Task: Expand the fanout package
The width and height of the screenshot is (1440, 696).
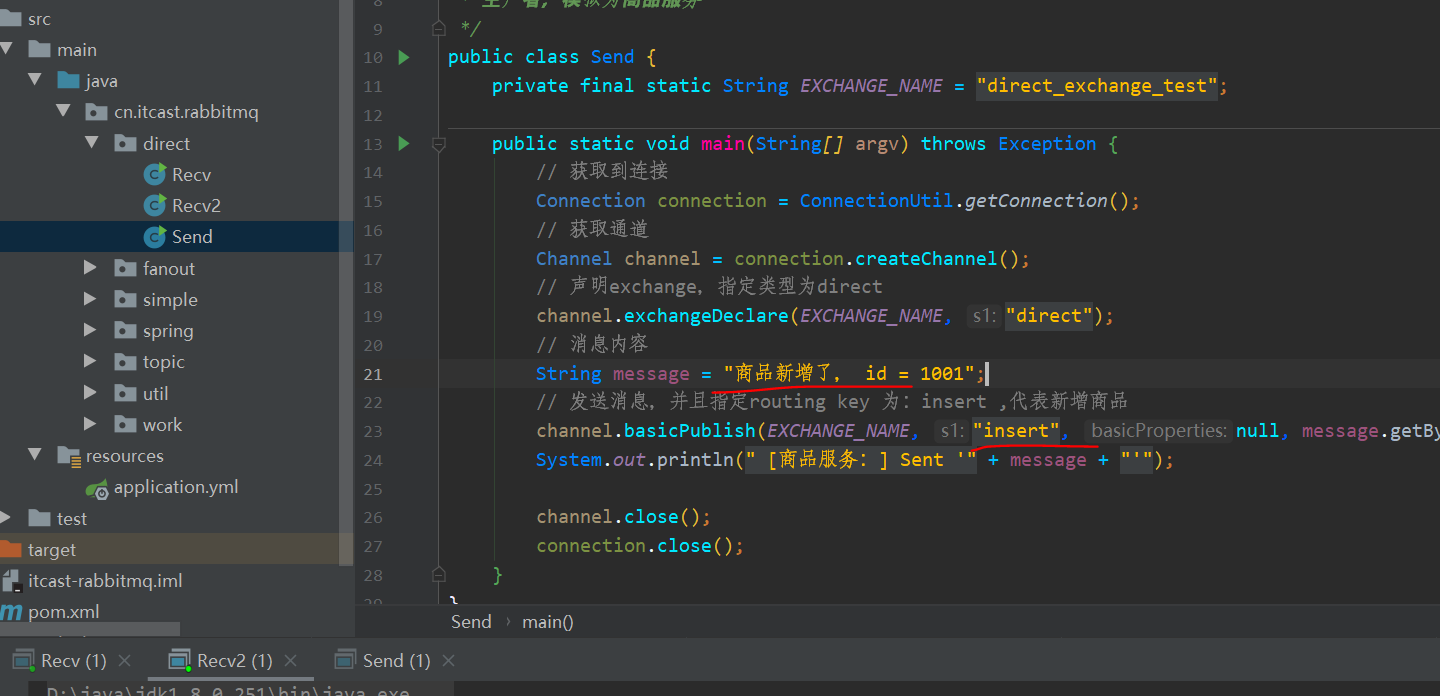Action: tap(91, 268)
